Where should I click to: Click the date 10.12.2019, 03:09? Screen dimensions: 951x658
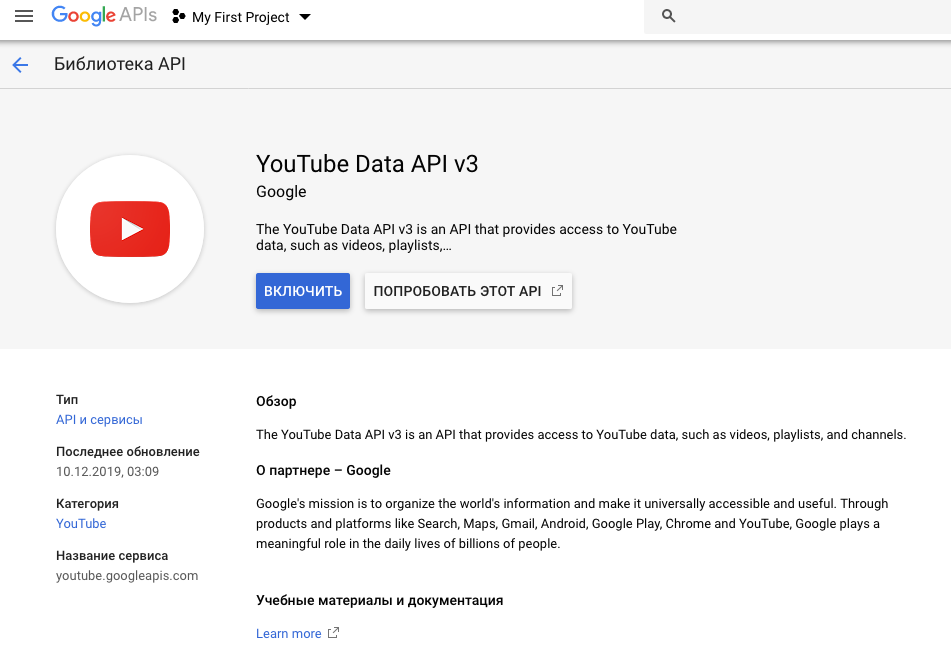point(107,471)
